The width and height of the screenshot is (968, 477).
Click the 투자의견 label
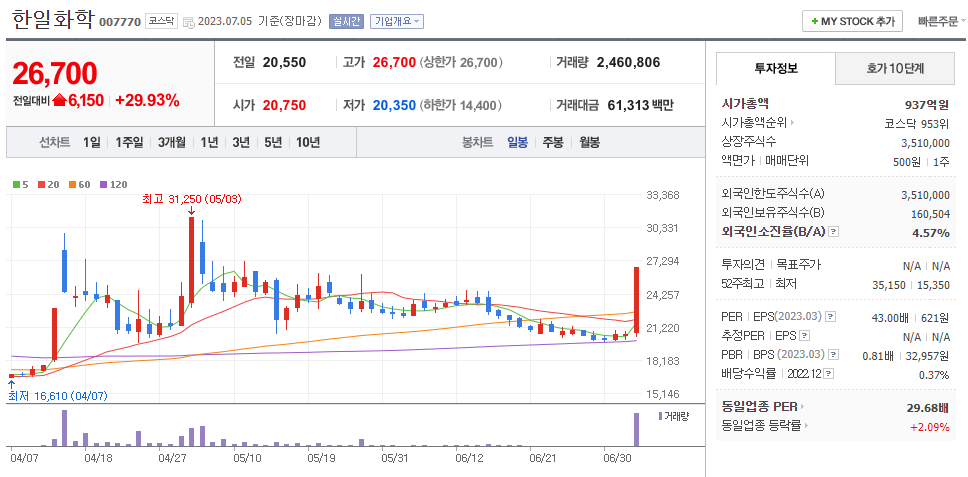[x=745, y=265]
